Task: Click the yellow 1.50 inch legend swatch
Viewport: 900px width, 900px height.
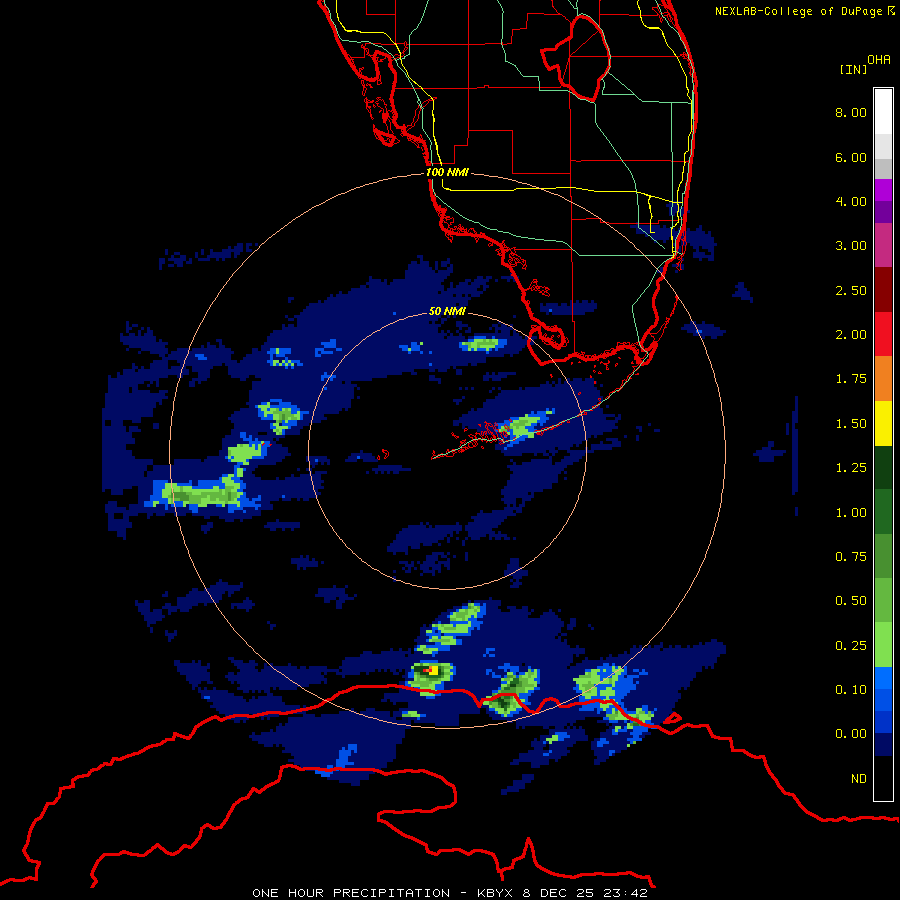Action: [883, 423]
